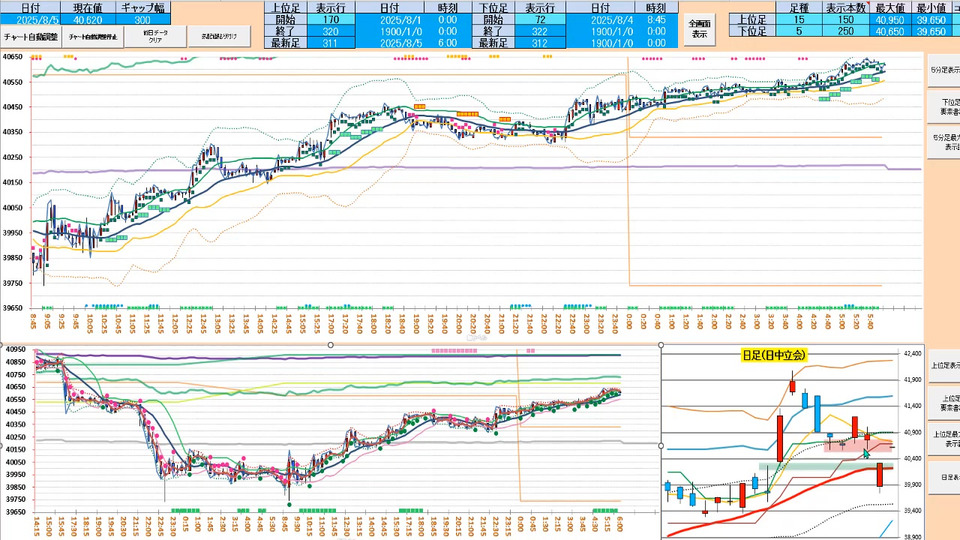Viewport: 960px width, 540px height.
Task: Select the 足種 cell 15 for 上位足
Action: pos(798,20)
